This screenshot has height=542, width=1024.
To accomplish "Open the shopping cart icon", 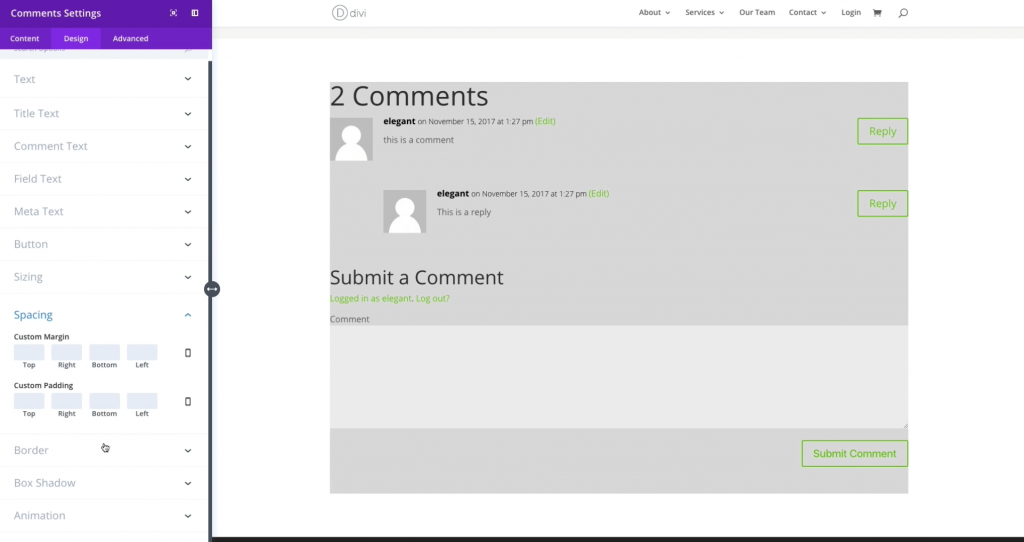I will (877, 12).
